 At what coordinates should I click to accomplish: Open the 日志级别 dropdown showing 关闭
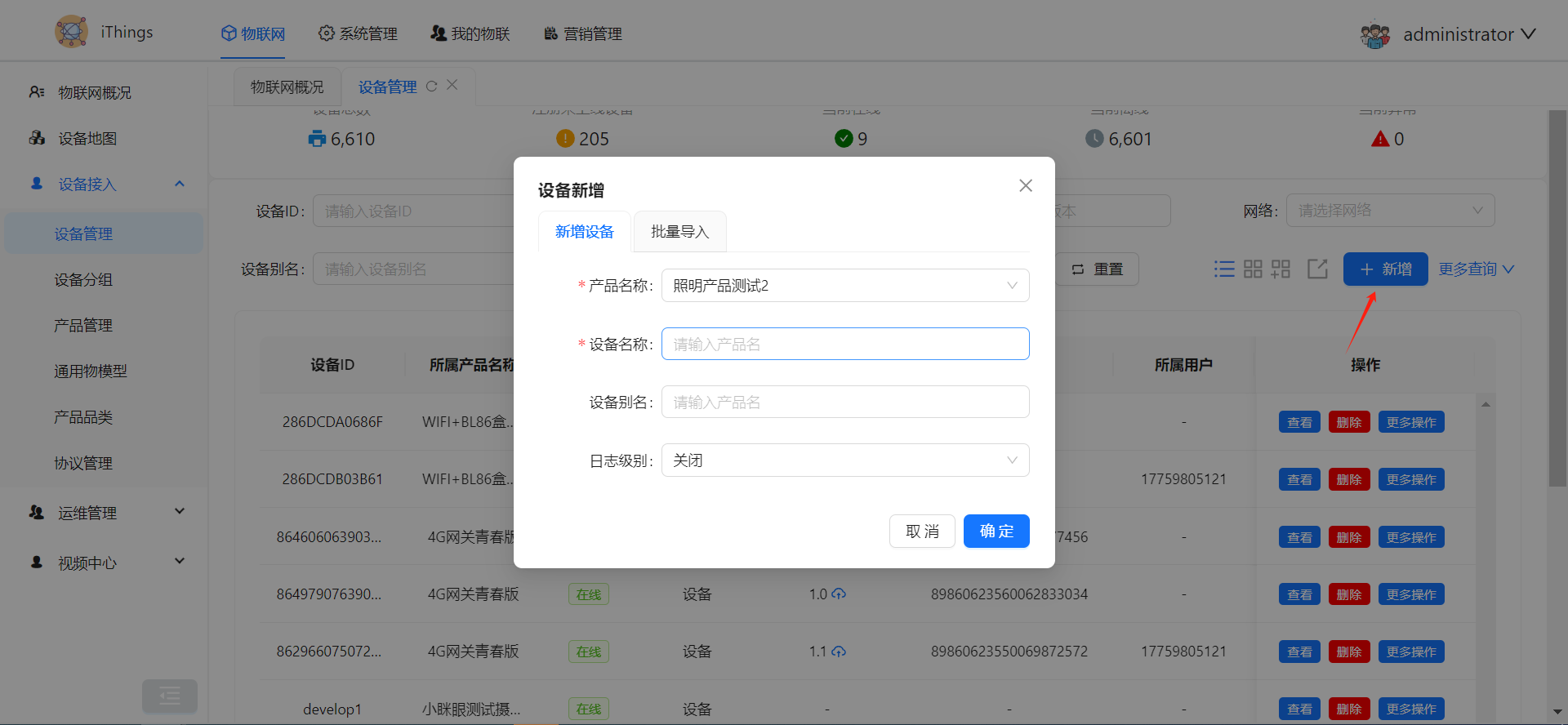(844, 460)
